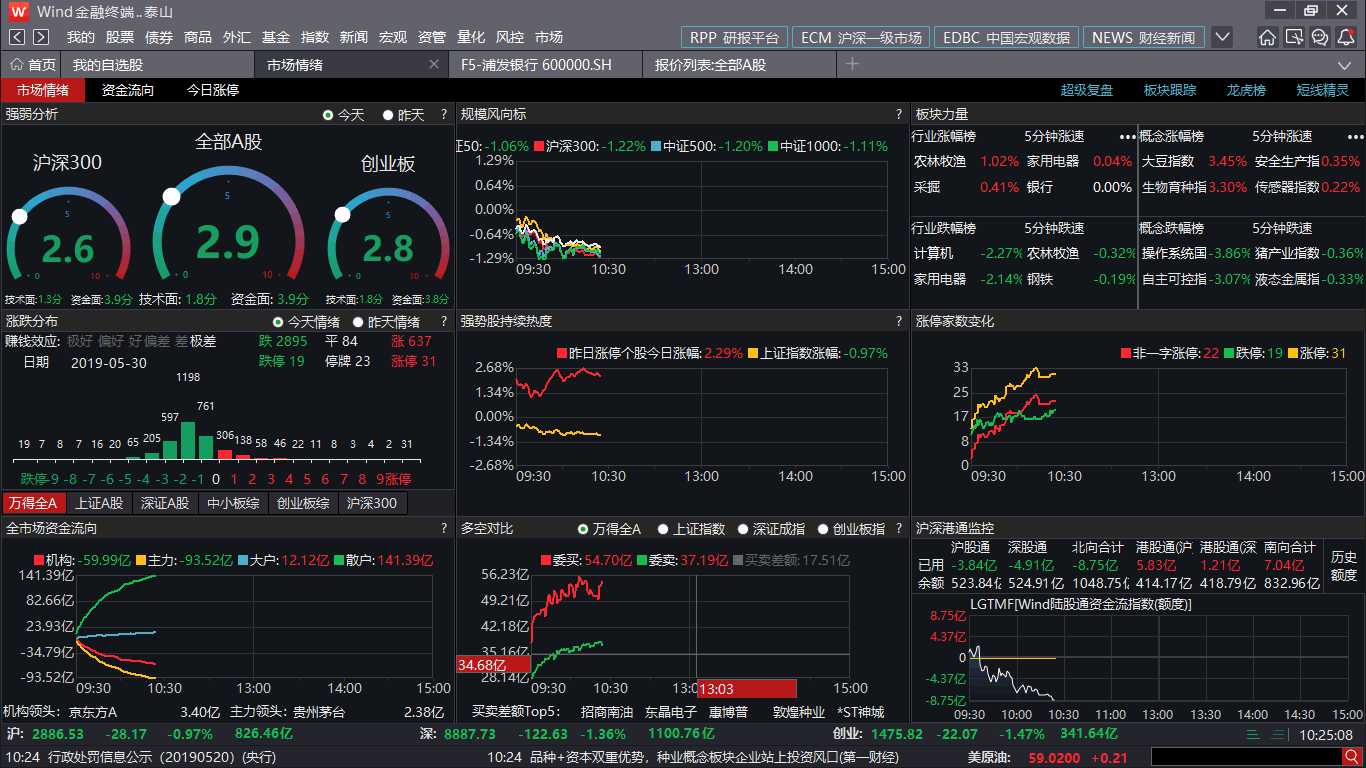Select the 今天 radio in 强弱分析
Viewport: 1366px width, 768px height.
[328, 115]
